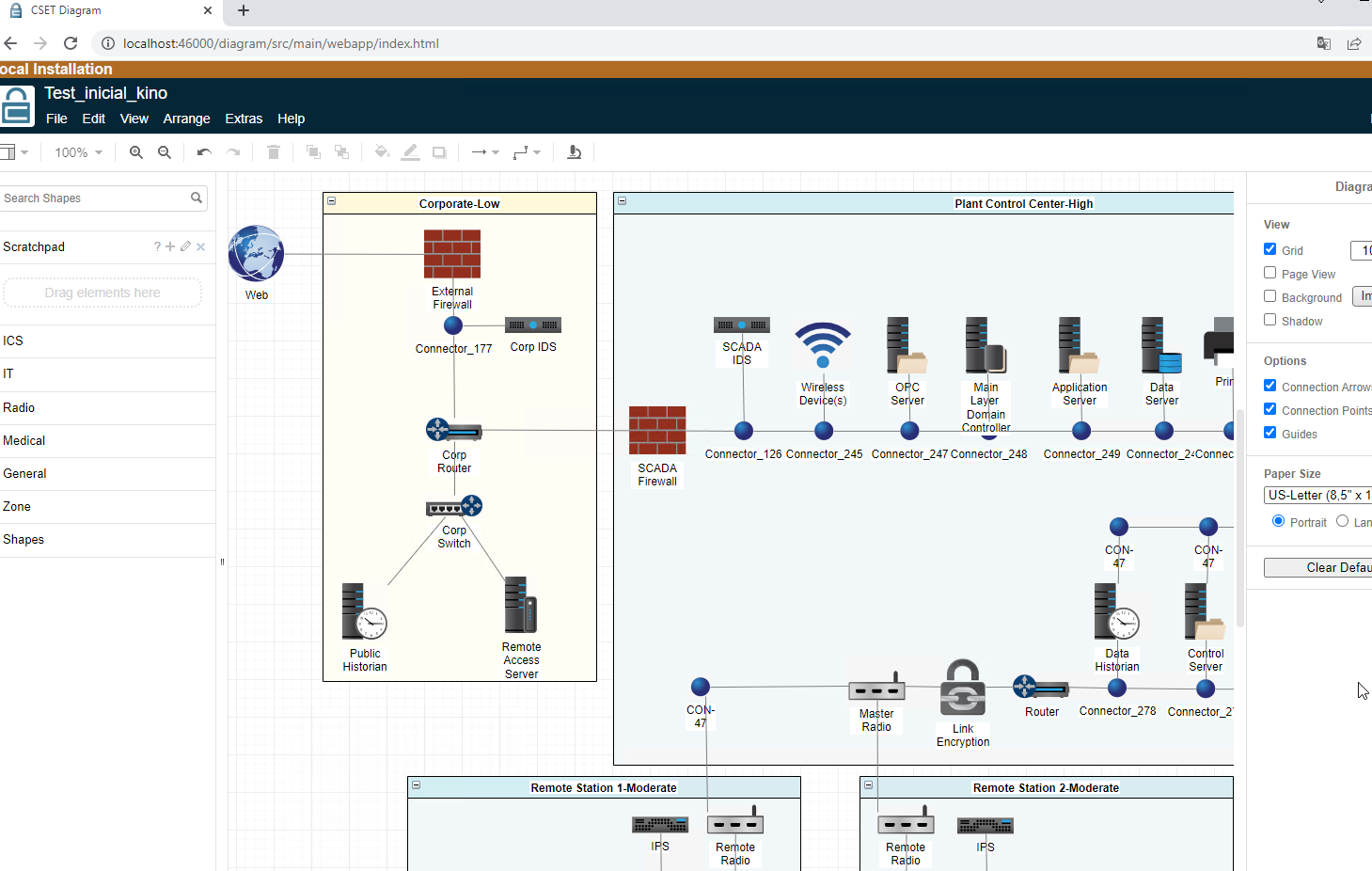The width and height of the screenshot is (1372, 871).
Task: Open the 100% zoom level dropdown
Action: 78,152
